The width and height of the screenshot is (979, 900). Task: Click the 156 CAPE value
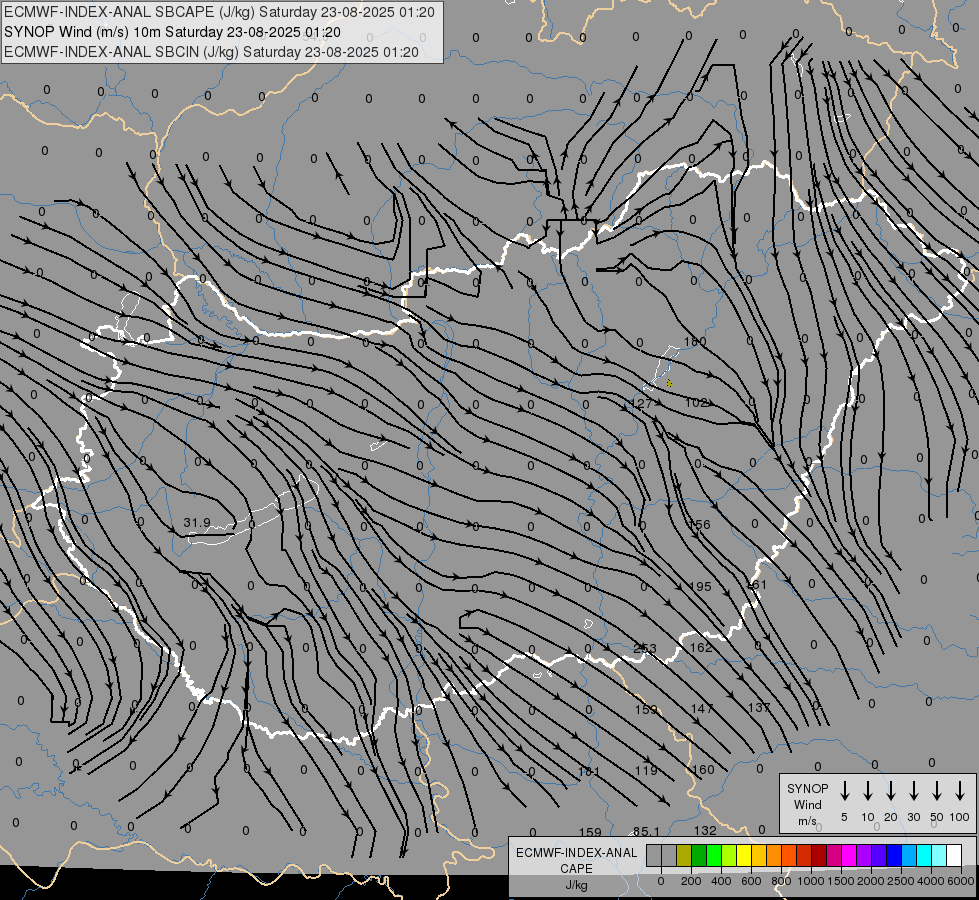tap(699, 525)
